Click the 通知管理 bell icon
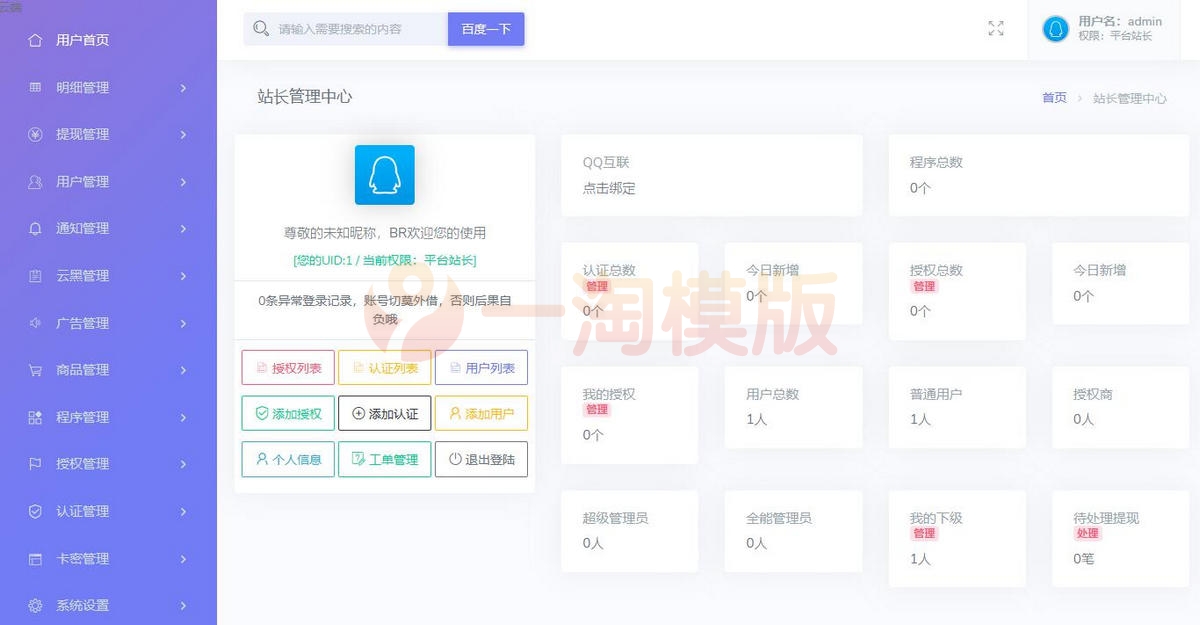The image size is (1200, 625). click(36, 229)
